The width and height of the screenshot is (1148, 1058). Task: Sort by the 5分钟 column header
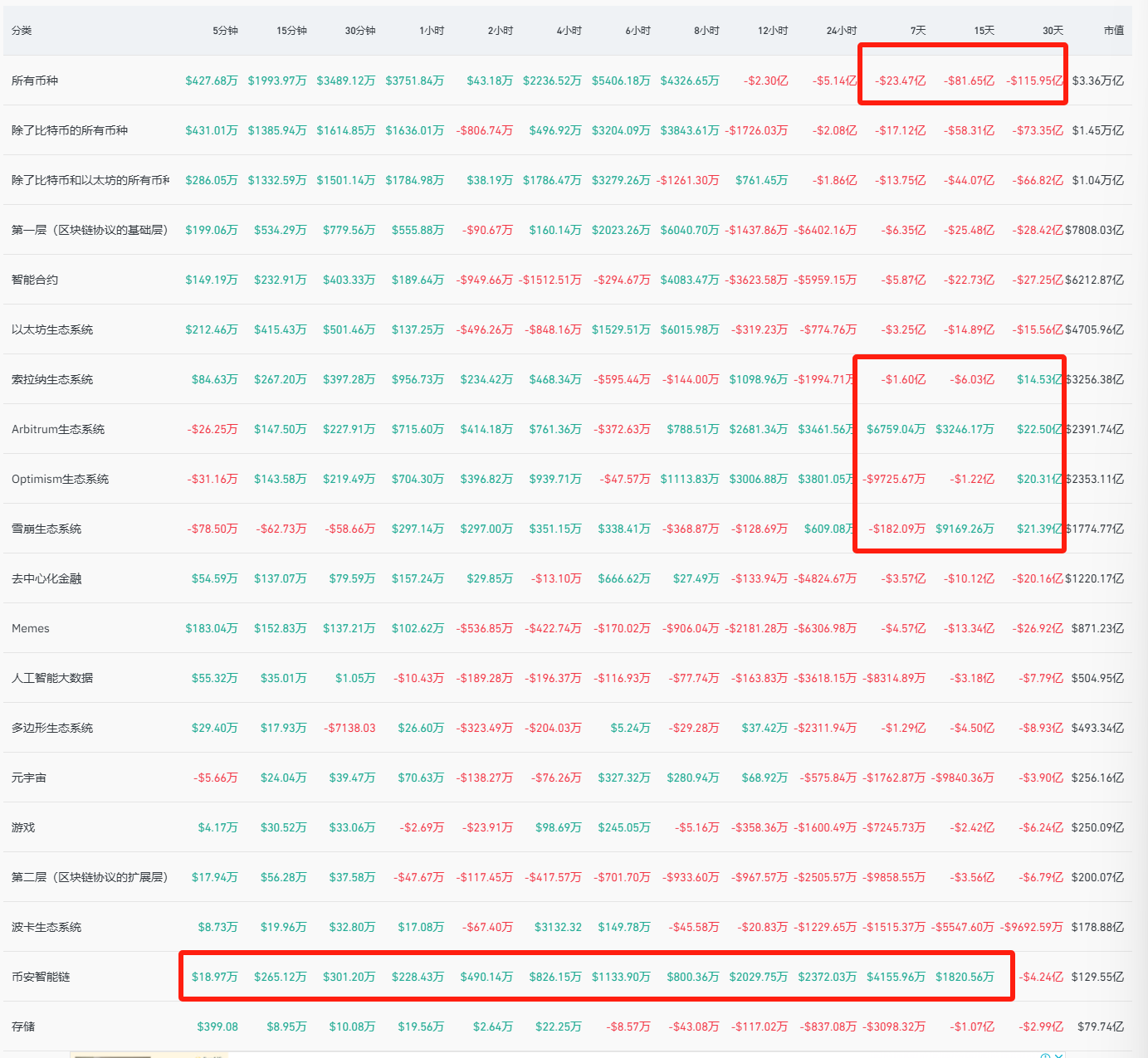225,31
